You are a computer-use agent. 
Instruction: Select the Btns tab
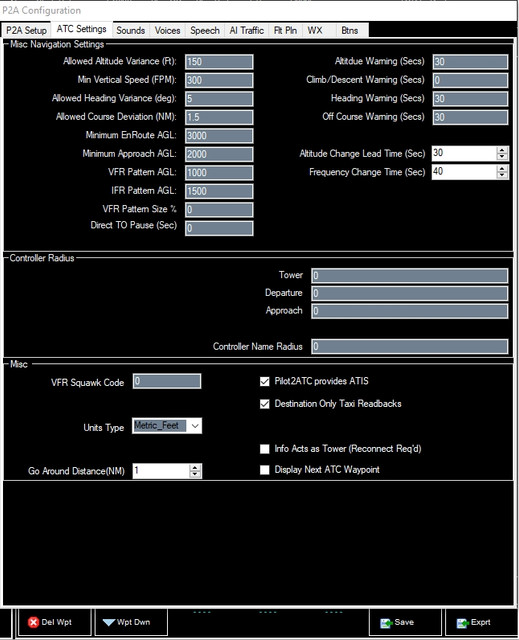tap(350, 30)
